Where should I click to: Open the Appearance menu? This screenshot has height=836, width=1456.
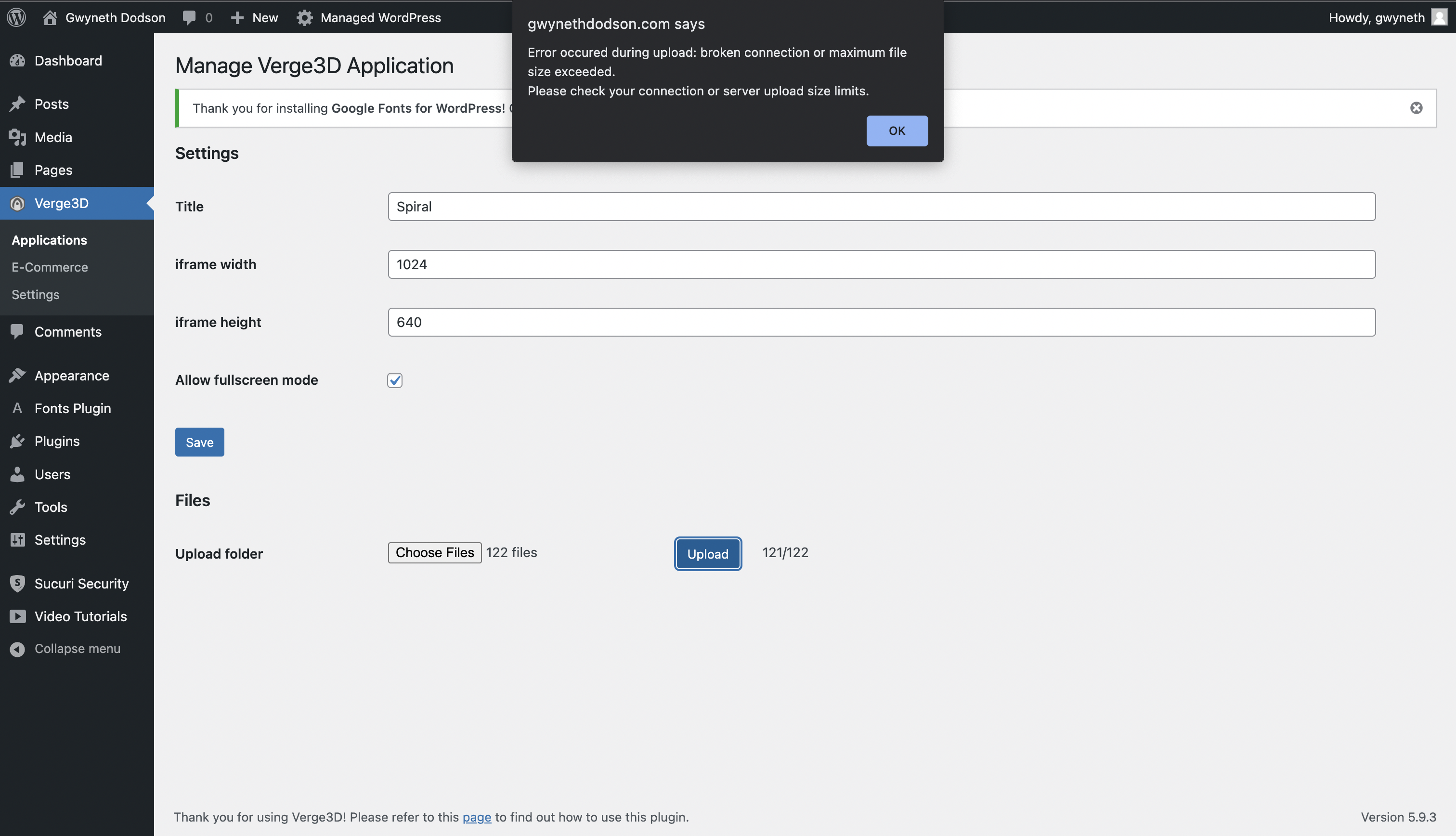[77, 376]
